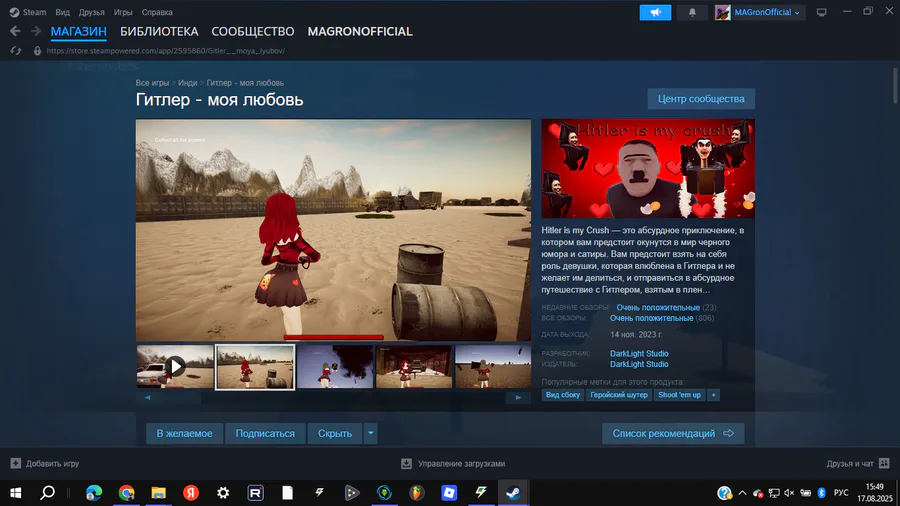Open the Справка menu

157,12
